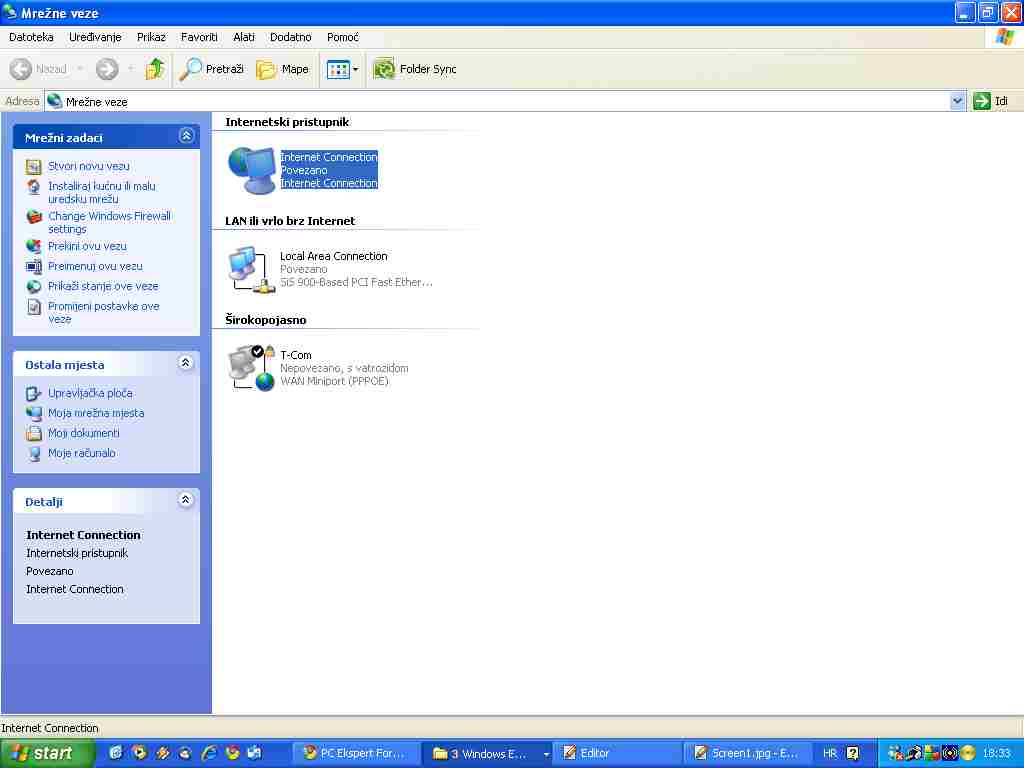The width and height of the screenshot is (1024, 768).
Task: Open the Dodatno menu
Action: tap(290, 37)
